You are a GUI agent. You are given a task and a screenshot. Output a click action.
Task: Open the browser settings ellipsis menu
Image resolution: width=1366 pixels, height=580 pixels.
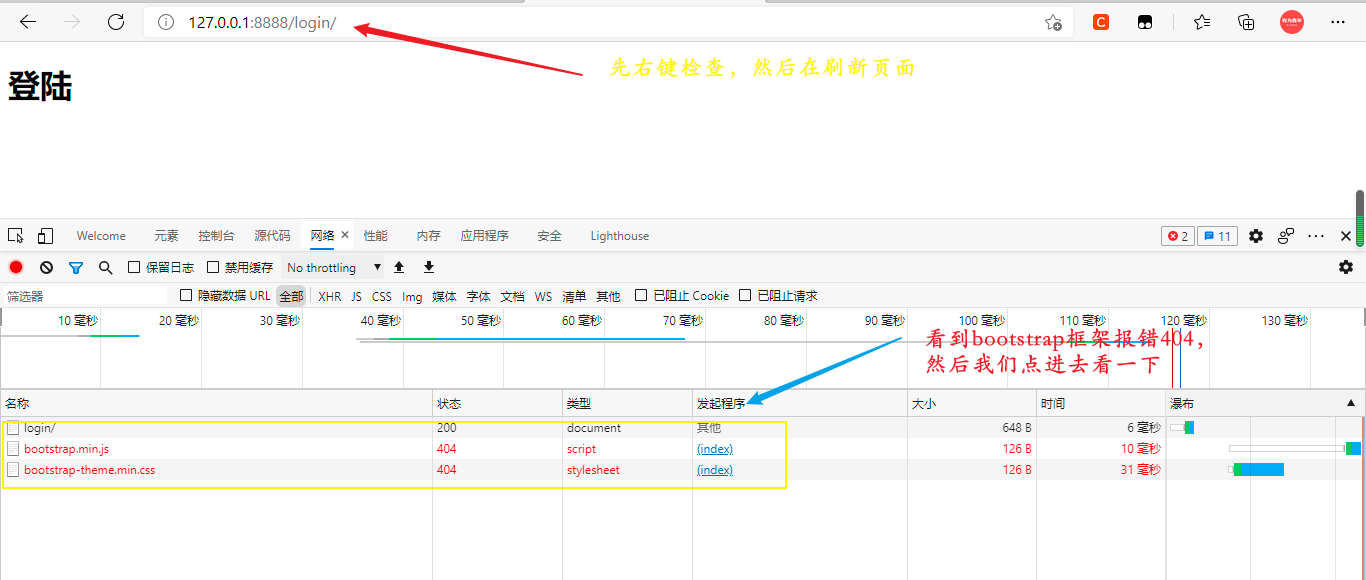click(x=1338, y=22)
